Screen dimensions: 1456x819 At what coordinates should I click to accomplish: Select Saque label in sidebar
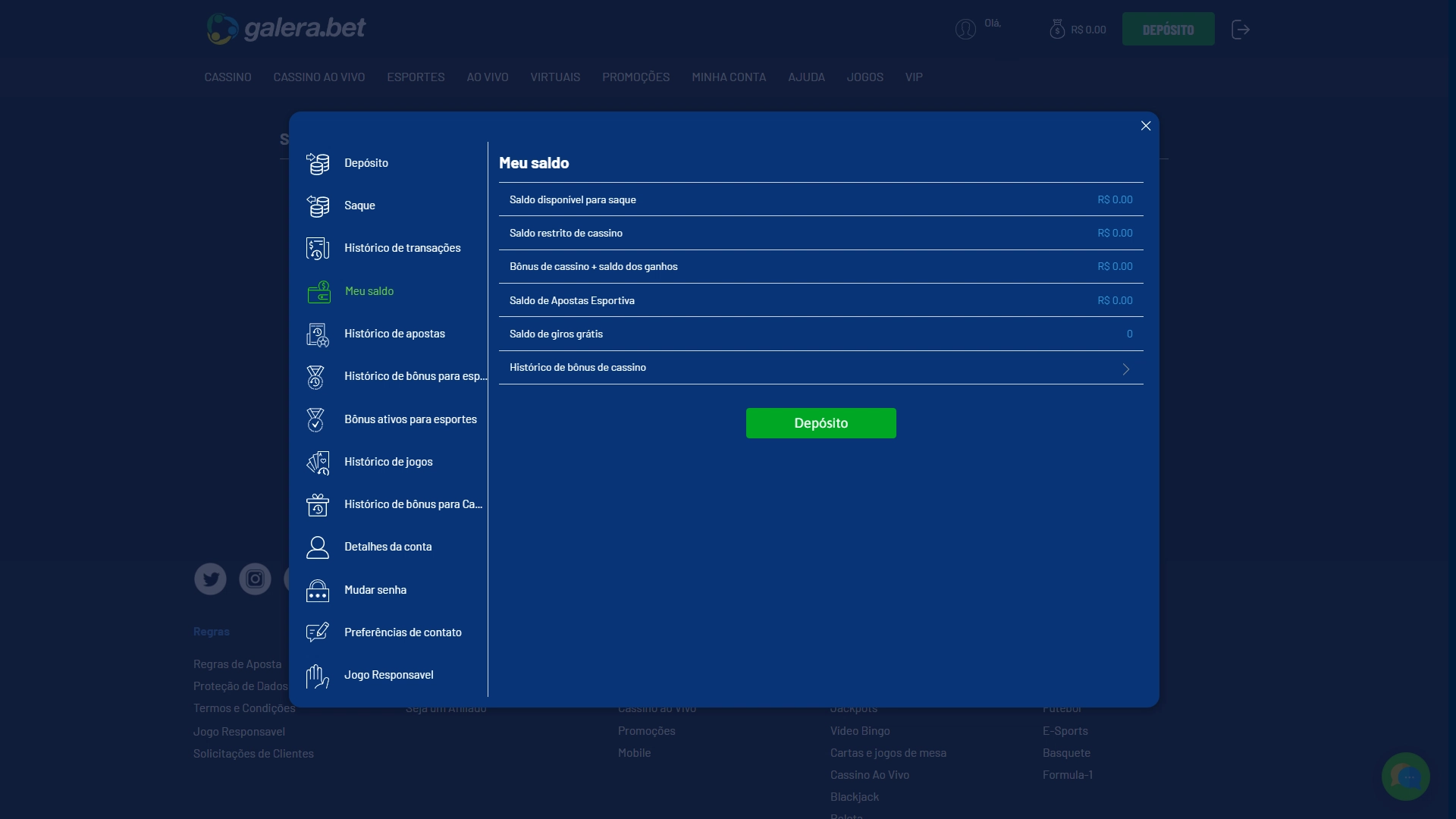coord(359,206)
